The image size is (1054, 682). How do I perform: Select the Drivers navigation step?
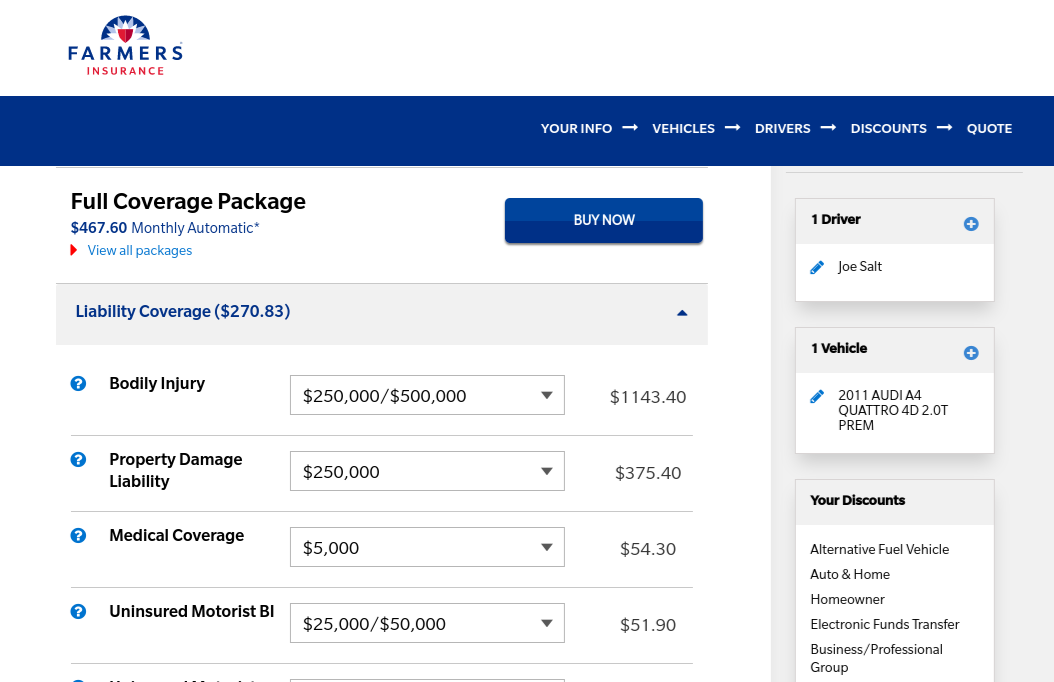pos(782,128)
